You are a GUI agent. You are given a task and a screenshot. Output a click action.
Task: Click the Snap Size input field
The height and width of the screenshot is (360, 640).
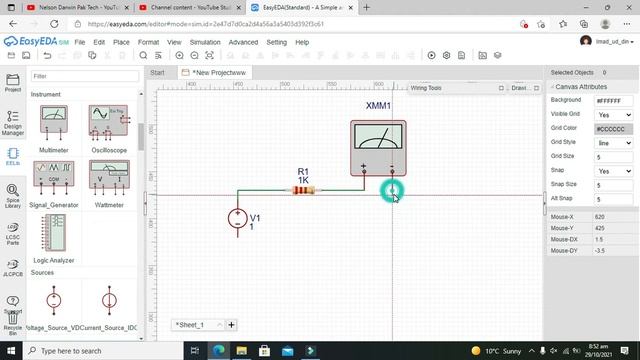[x=613, y=185]
